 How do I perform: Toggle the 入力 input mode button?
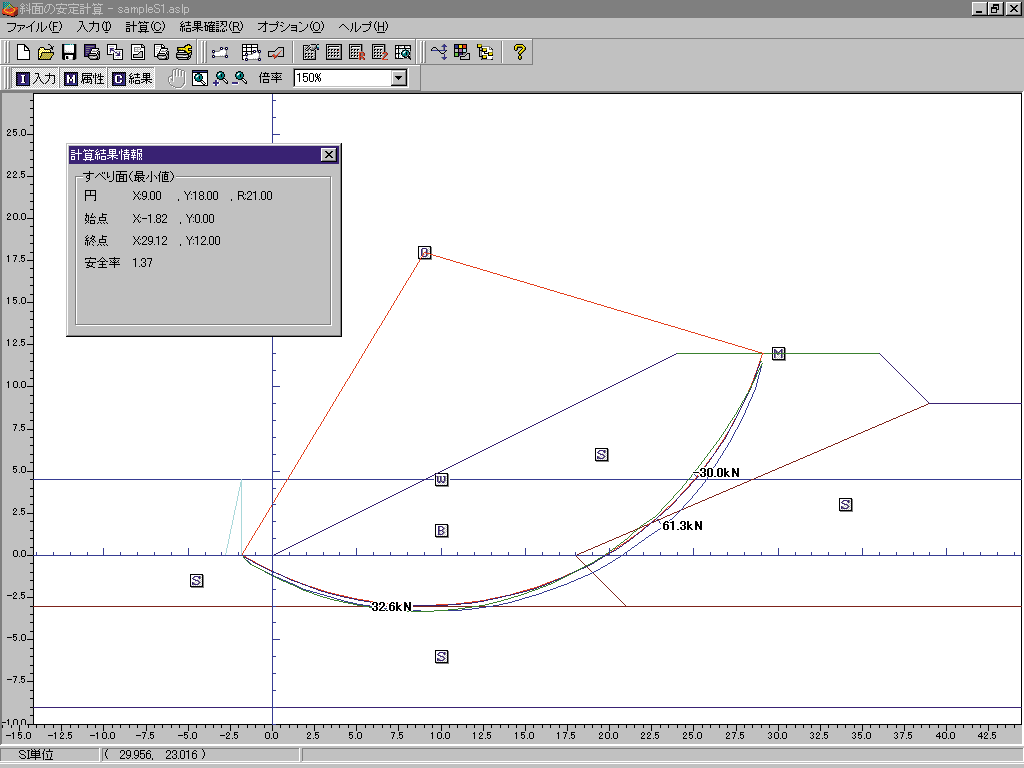[36, 78]
